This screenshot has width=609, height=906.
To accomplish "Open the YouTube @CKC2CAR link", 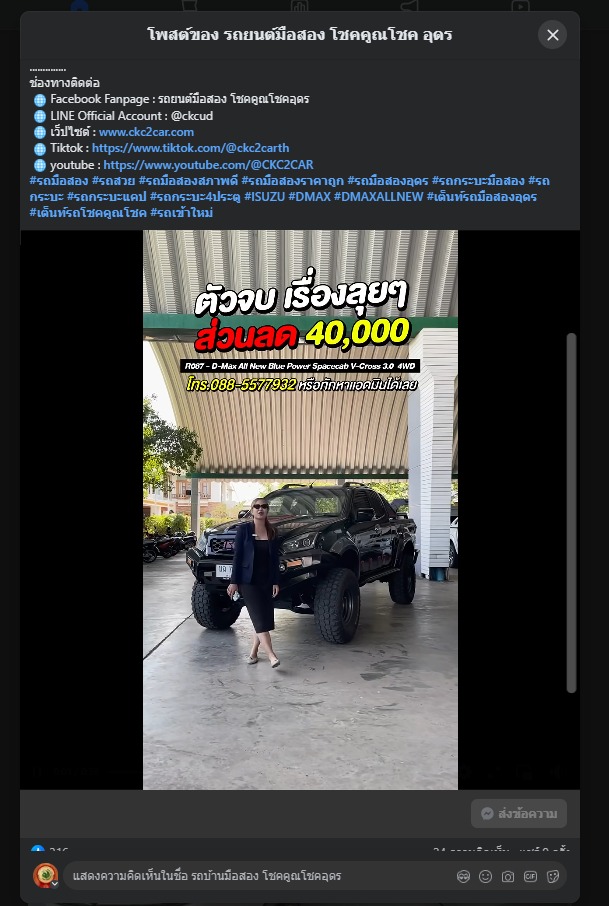I will (x=209, y=165).
